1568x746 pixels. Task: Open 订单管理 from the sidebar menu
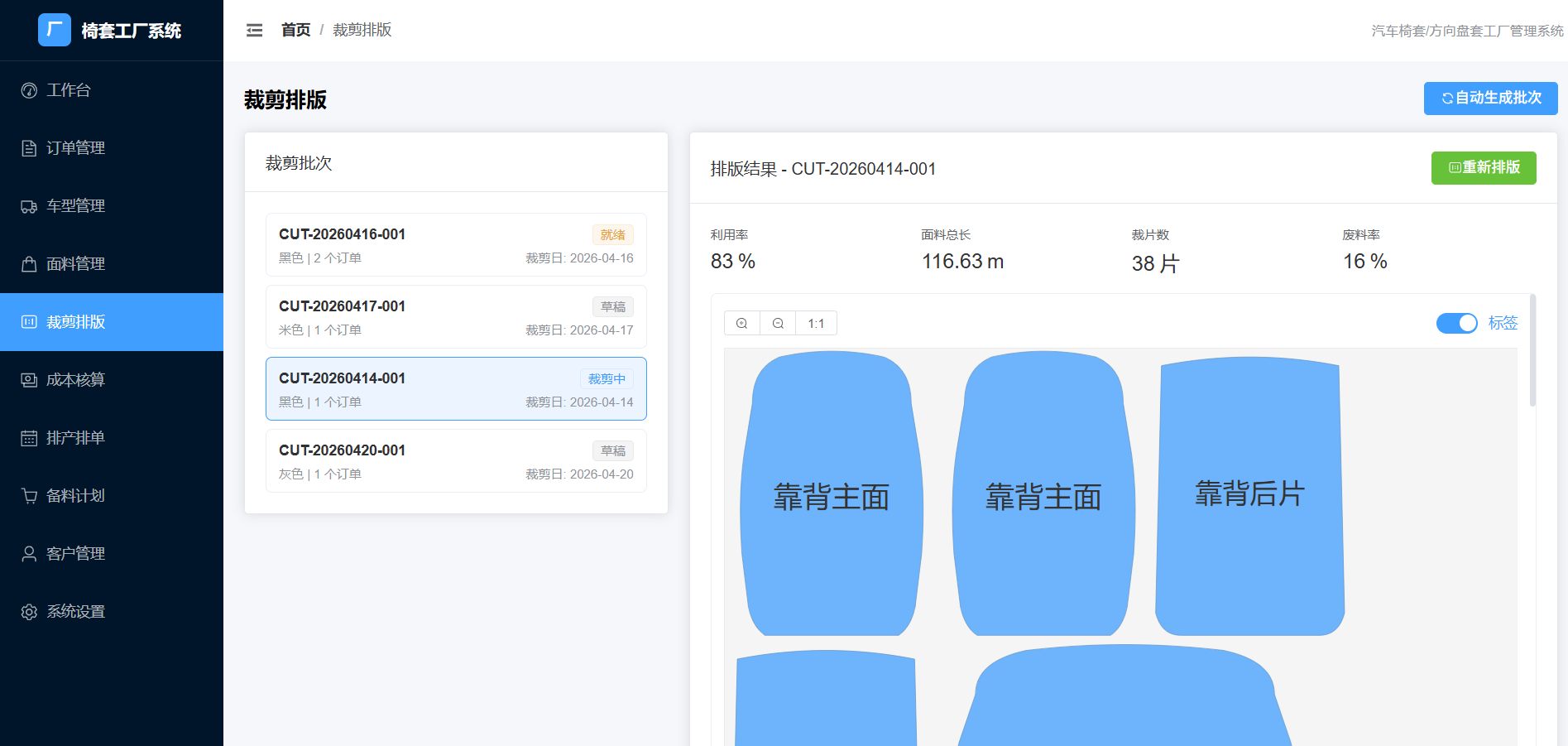(x=112, y=148)
